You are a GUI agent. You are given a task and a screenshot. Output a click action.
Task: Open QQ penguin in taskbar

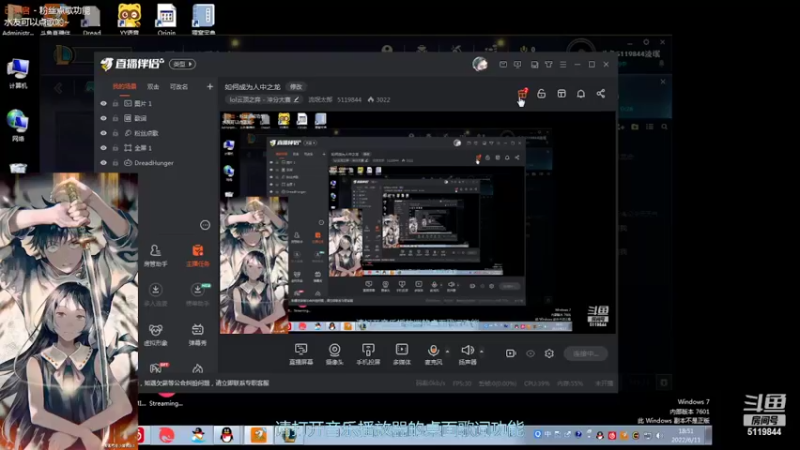[227, 435]
